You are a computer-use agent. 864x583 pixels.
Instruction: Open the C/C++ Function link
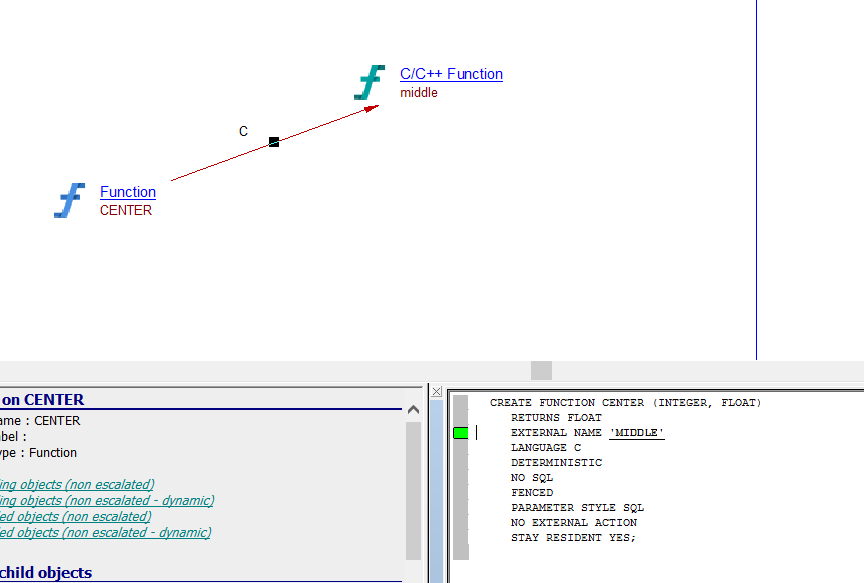tap(451, 74)
